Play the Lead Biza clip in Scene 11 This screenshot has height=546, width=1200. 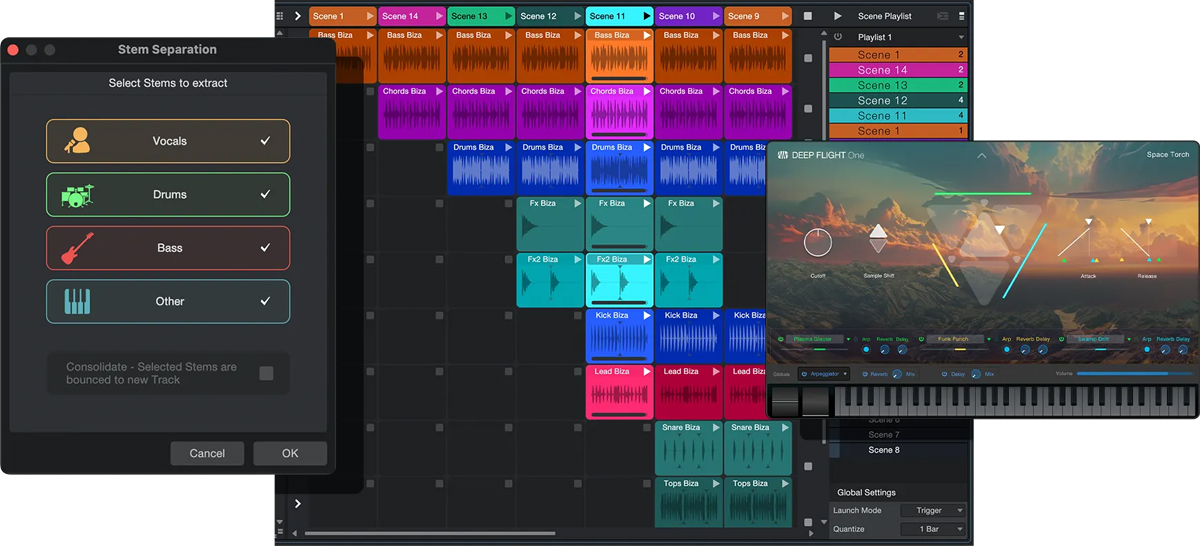(645, 372)
